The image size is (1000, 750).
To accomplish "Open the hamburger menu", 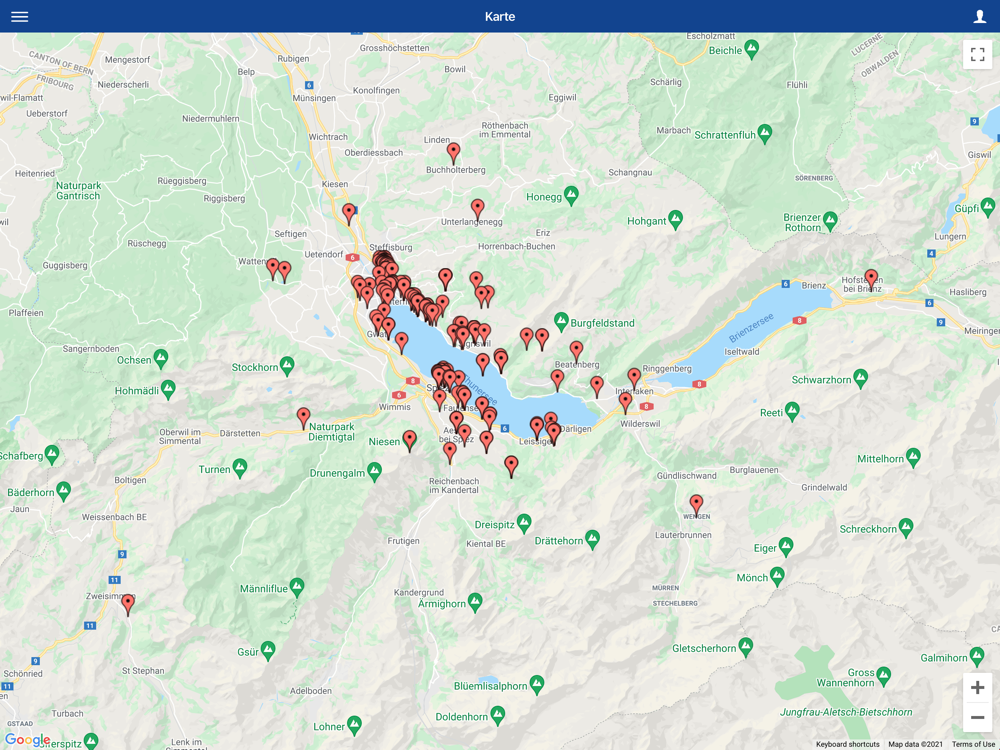I will [x=20, y=17].
